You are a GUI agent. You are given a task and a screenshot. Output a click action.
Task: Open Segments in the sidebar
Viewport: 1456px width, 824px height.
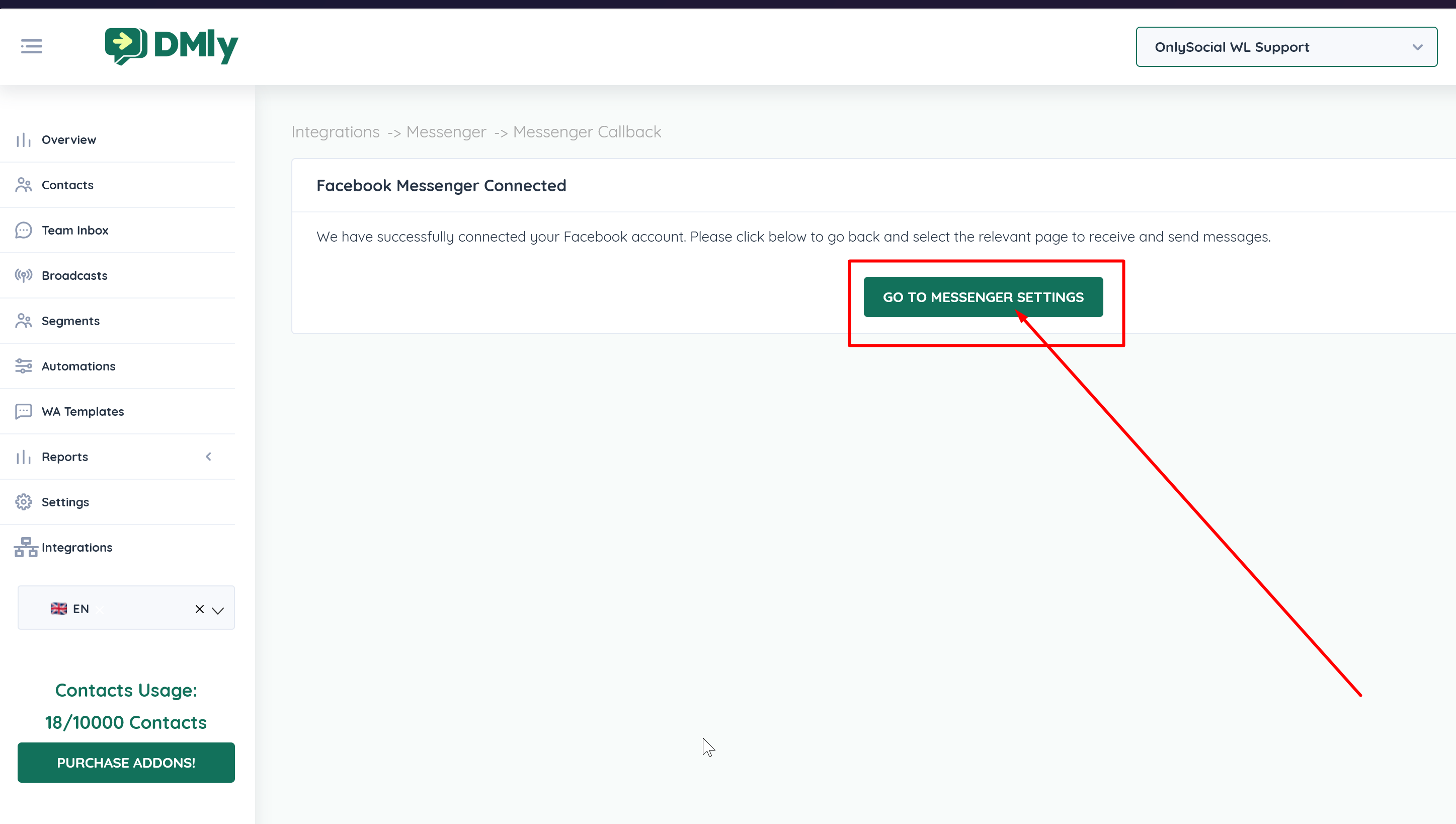click(x=71, y=321)
